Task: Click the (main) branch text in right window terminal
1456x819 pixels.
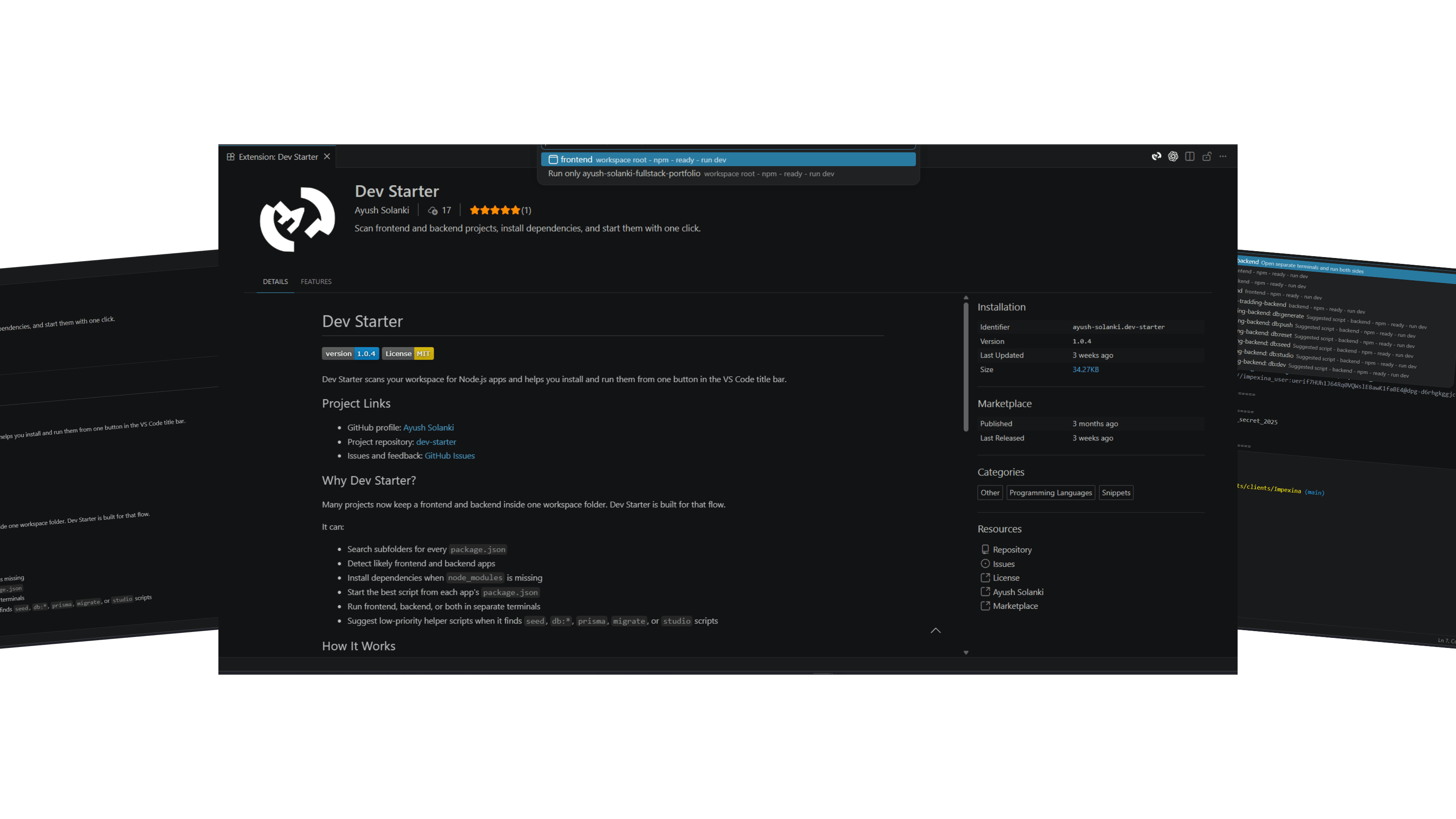Action: coord(1314,492)
